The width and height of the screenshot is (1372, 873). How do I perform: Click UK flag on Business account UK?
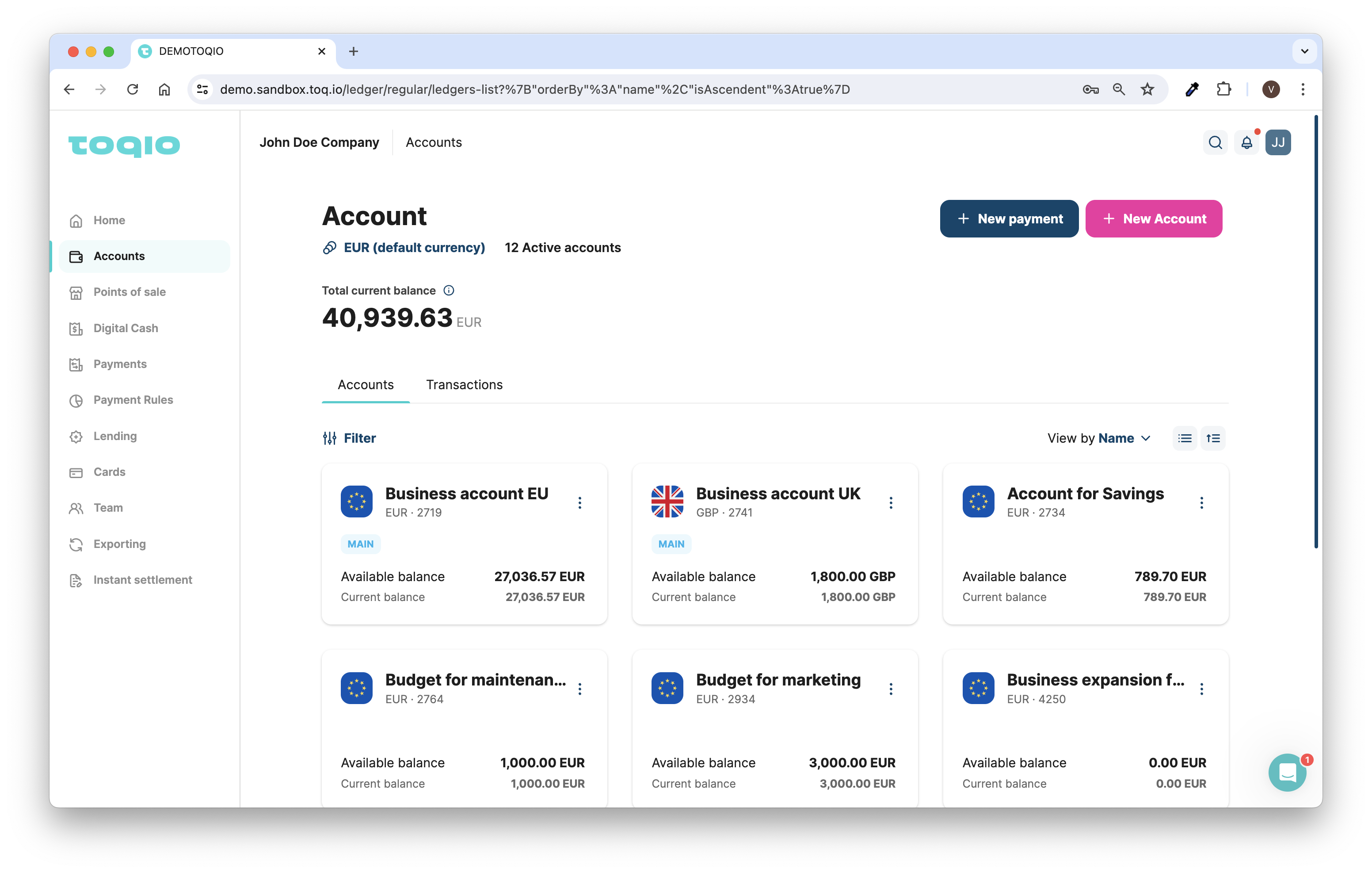[x=667, y=501]
